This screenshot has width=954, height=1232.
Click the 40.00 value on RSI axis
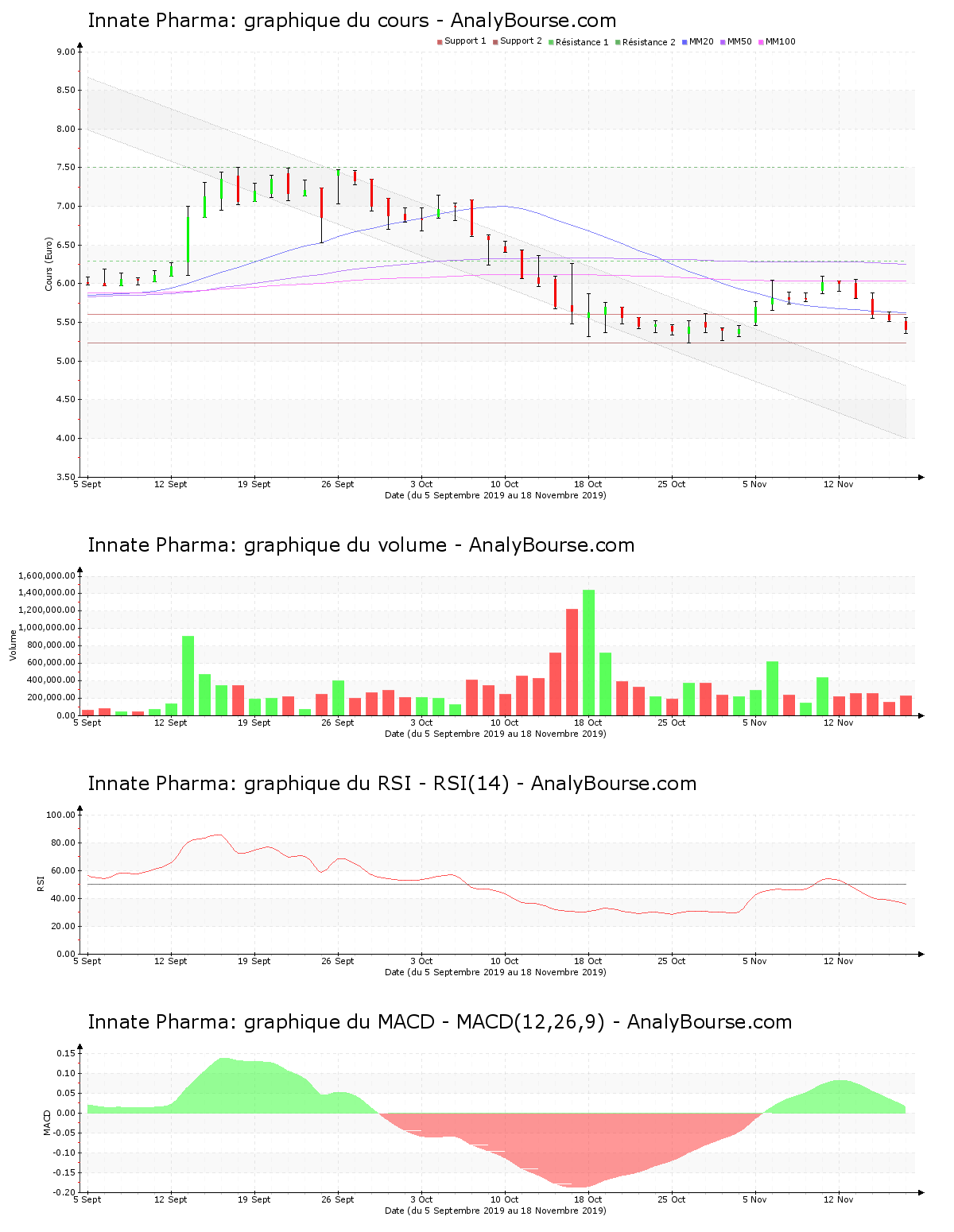(x=63, y=898)
